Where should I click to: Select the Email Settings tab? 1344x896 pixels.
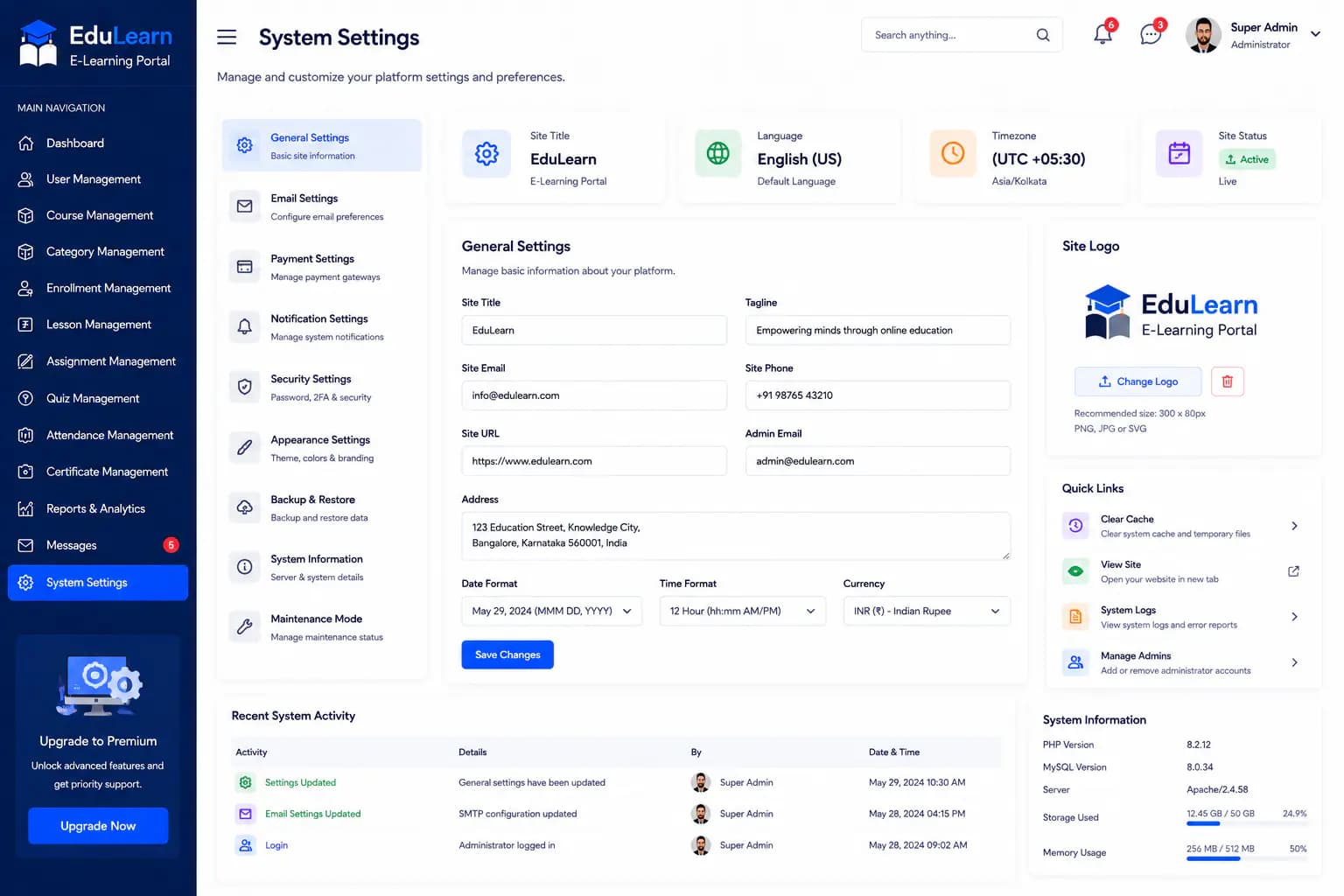pyautogui.click(x=322, y=206)
